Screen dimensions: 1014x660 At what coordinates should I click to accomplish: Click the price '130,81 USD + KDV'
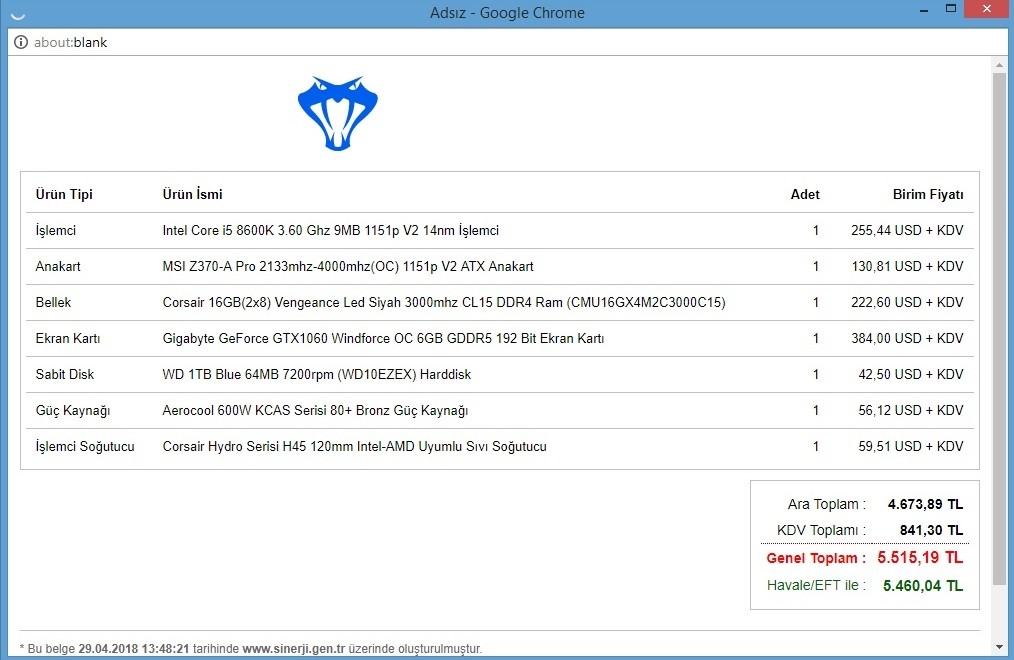[x=907, y=266]
